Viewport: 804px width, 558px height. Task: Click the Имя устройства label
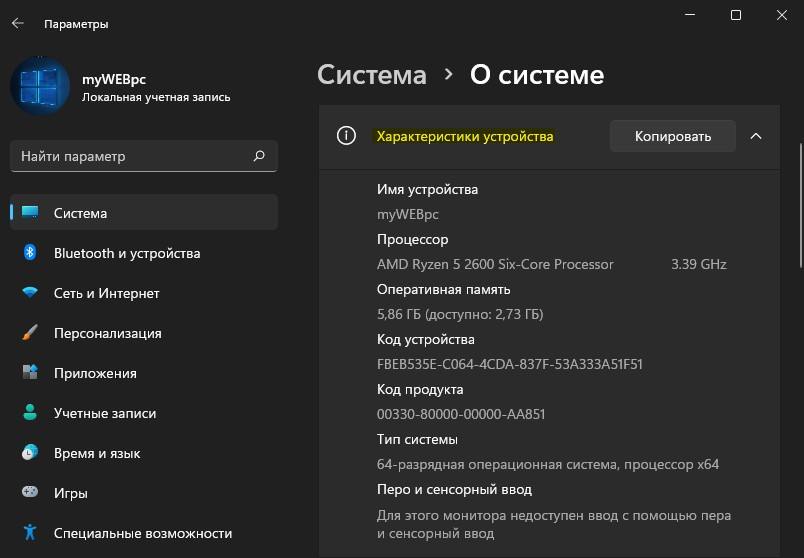pos(428,189)
